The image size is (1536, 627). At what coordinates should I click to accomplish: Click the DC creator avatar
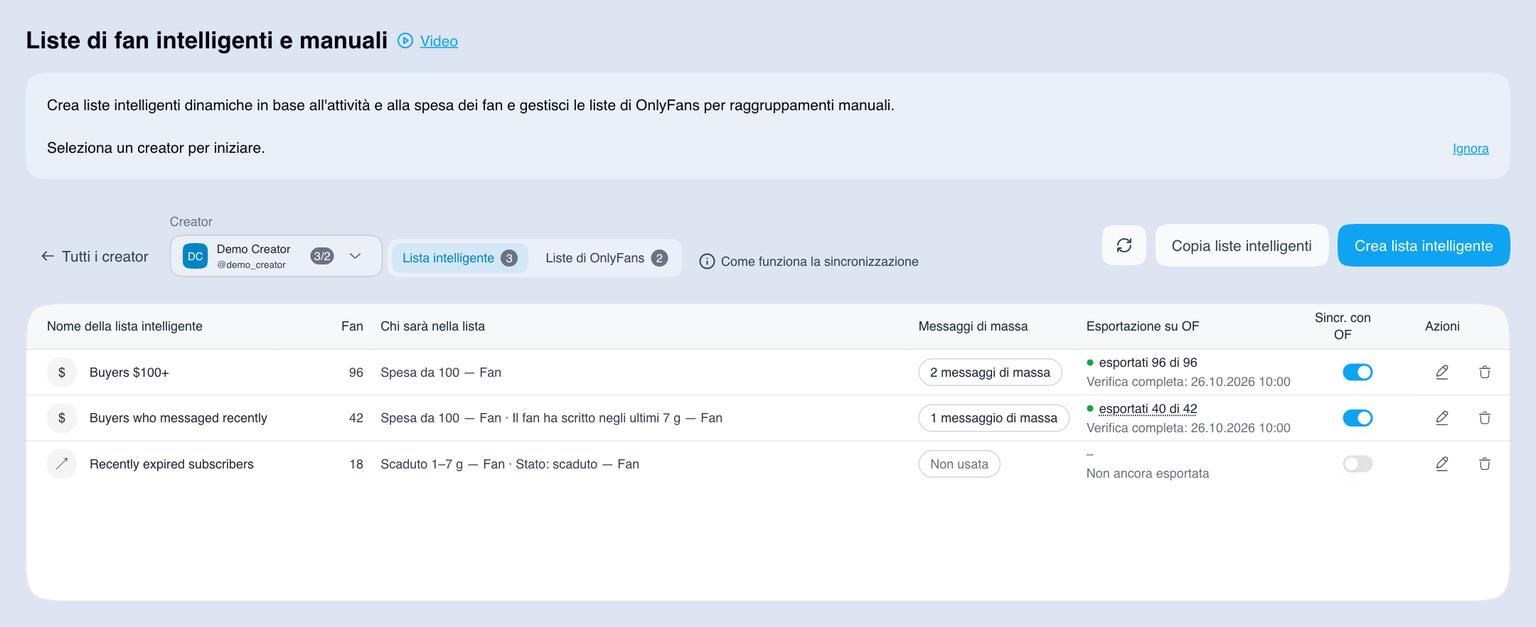click(195, 256)
